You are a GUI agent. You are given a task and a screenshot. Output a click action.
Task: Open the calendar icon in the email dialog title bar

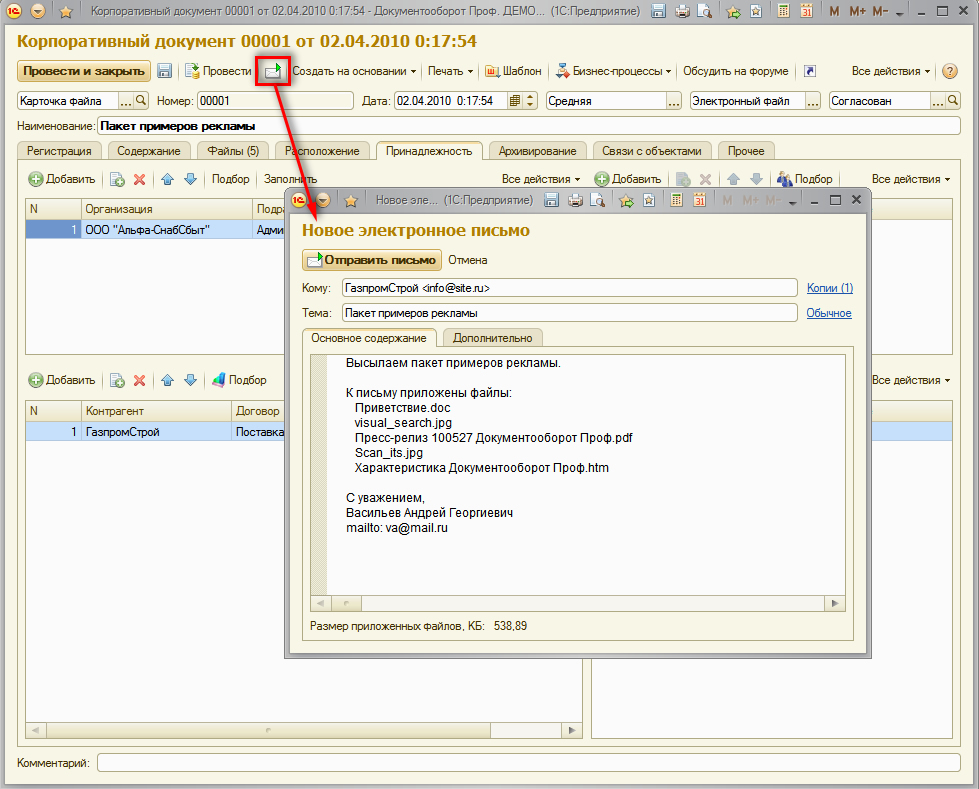(699, 200)
